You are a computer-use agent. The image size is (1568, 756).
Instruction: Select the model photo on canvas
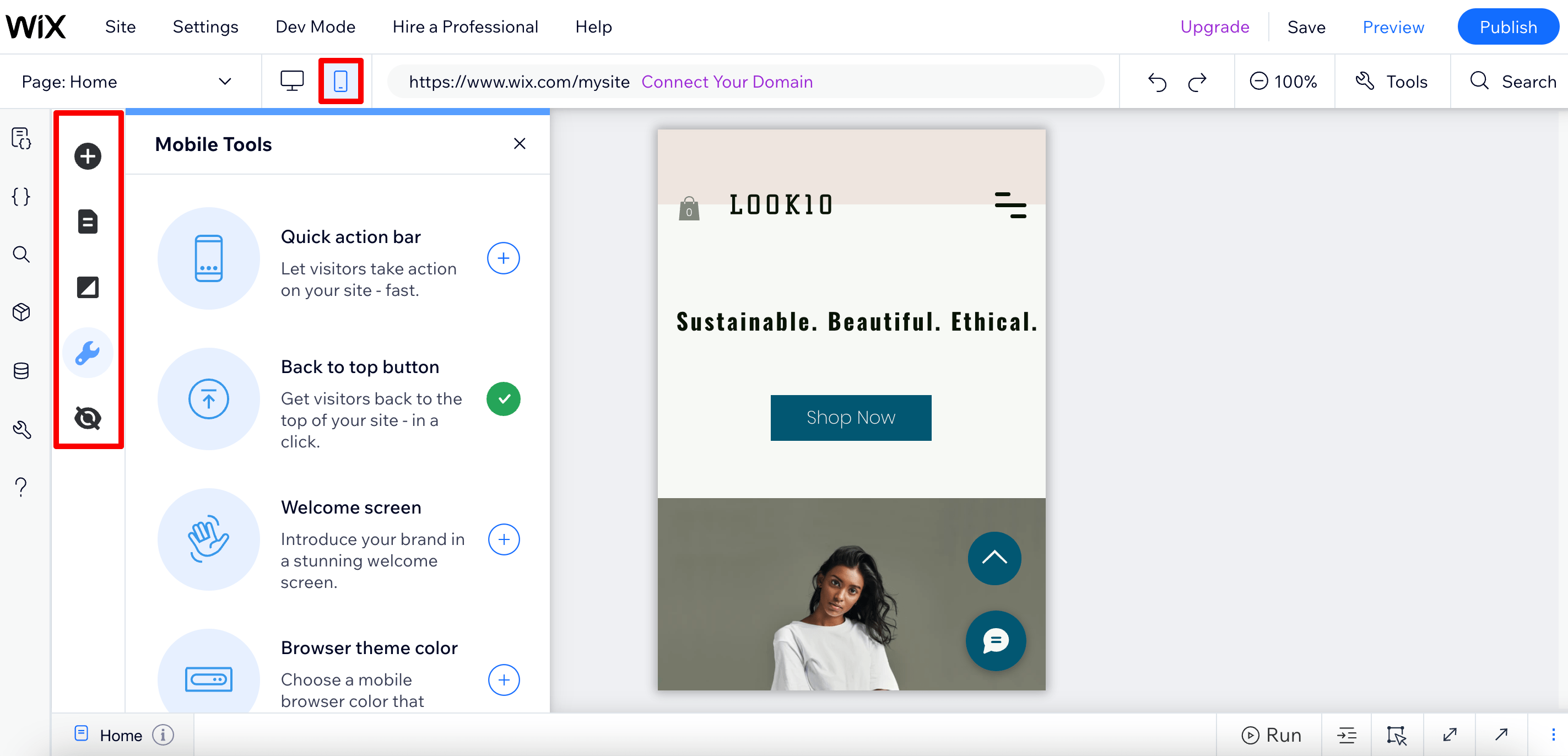852,594
